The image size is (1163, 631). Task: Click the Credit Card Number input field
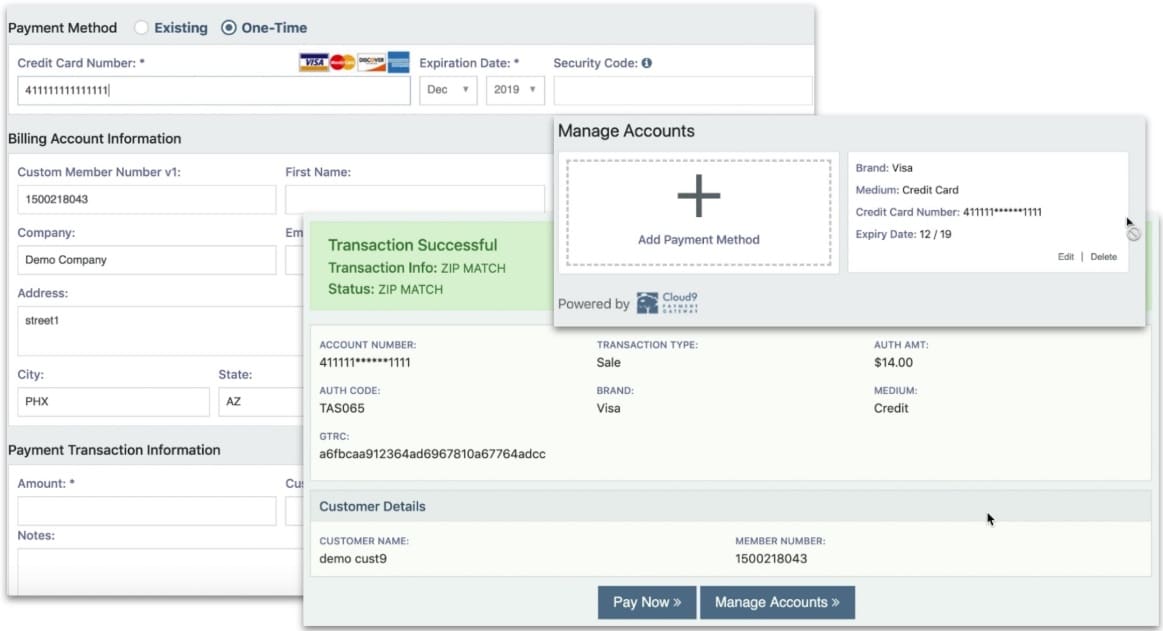(212, 90)
